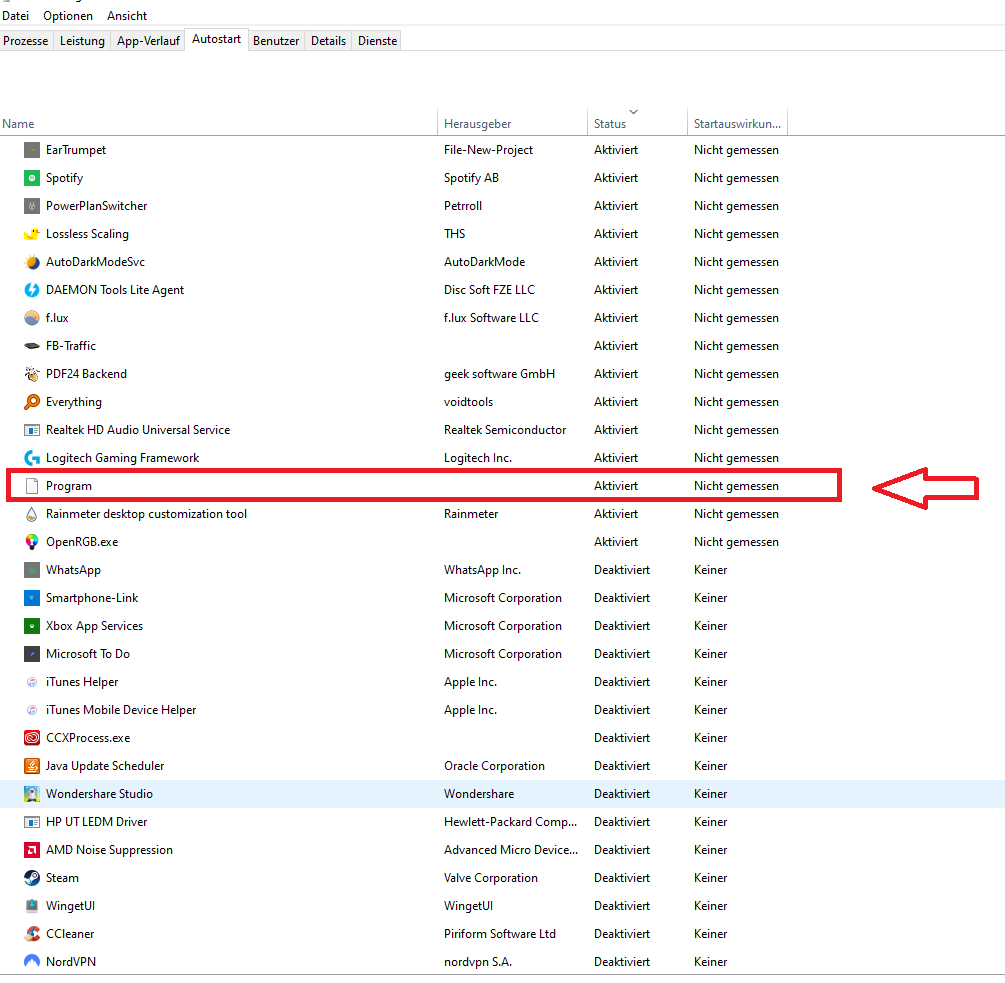
Task: Click the AMD Noise Suppression icon
Action: pyautogui.click(x=31, y=850)
